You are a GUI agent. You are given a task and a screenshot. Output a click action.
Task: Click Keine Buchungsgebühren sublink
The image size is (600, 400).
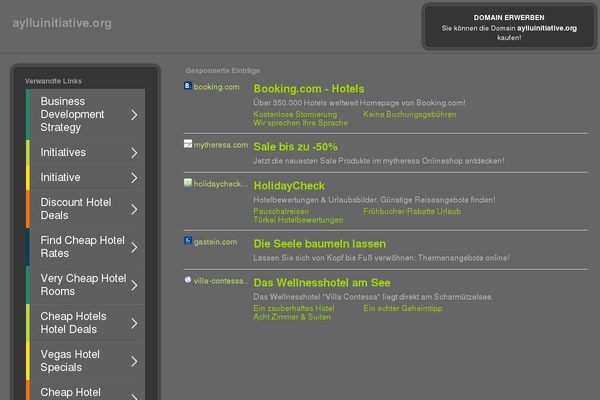coord(409,114)
